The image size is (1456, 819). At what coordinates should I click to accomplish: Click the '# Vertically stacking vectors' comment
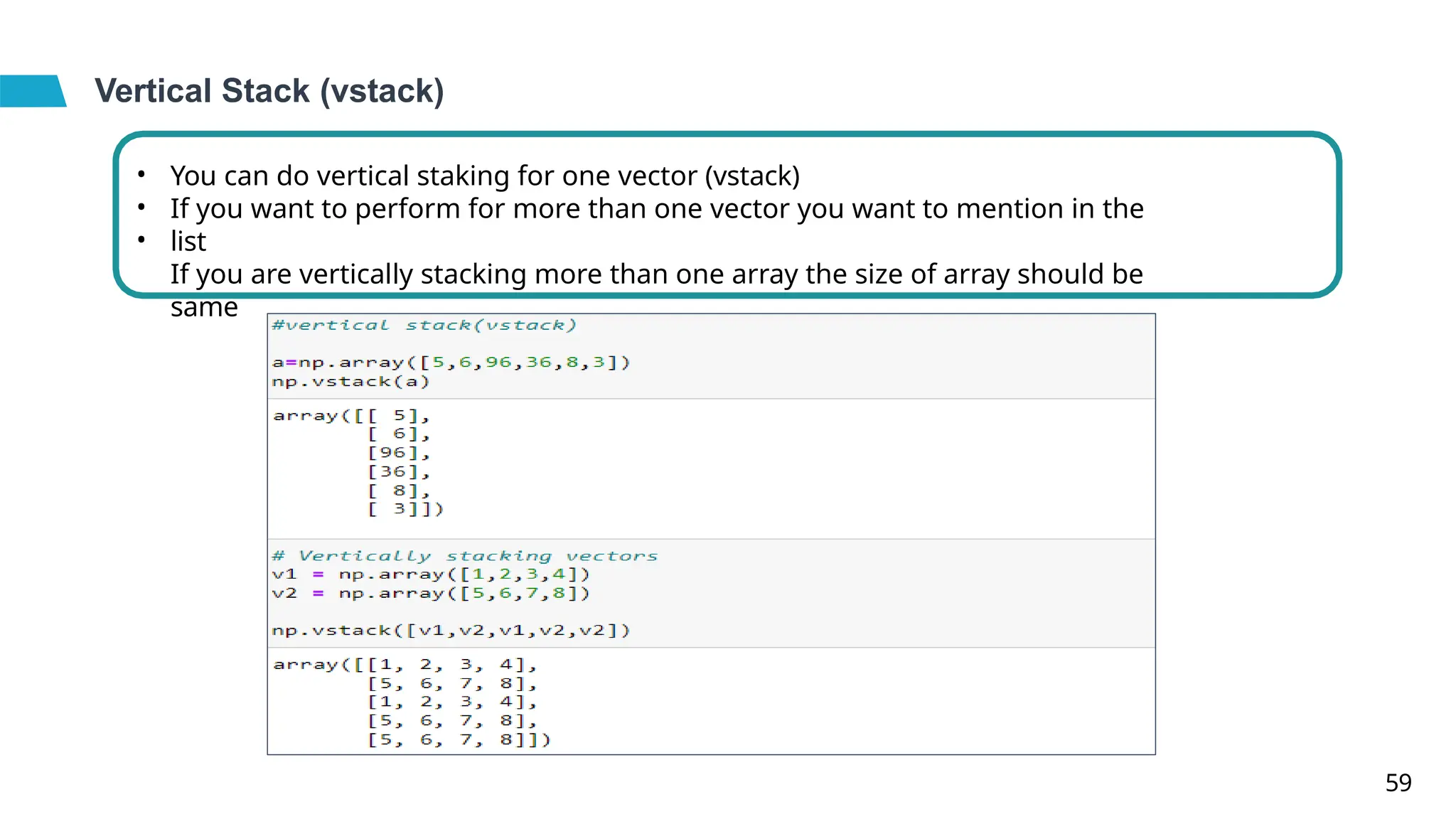coord(465,556)
